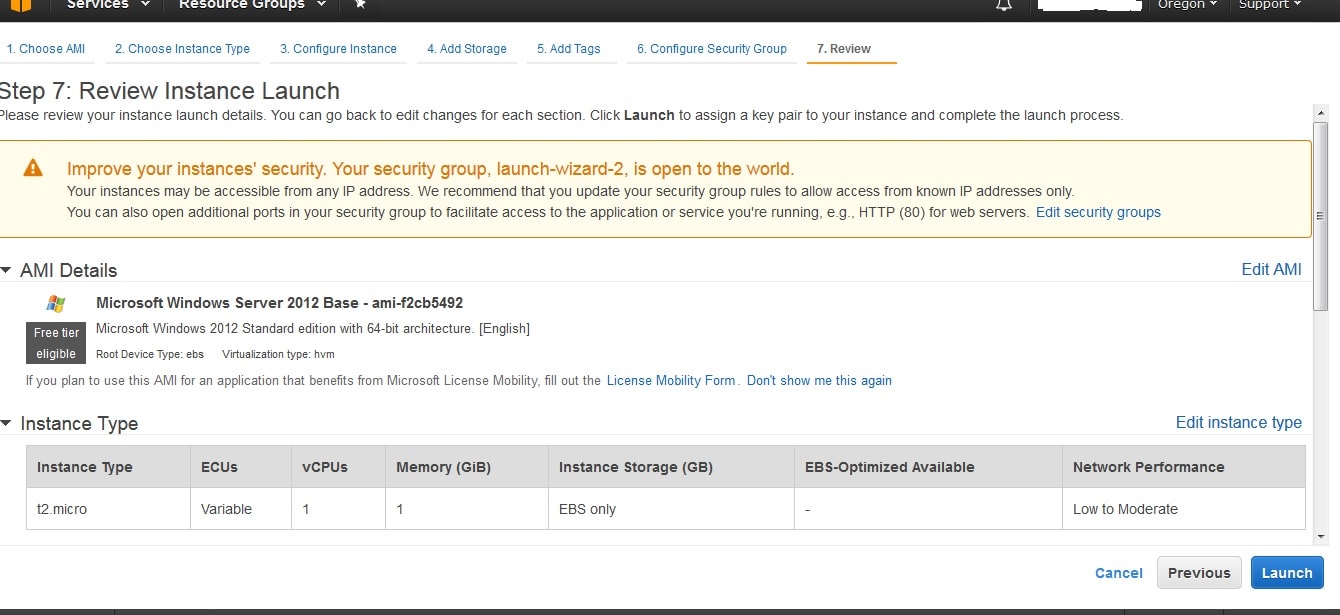Click the t2.micro table cell

click(108, 509)
